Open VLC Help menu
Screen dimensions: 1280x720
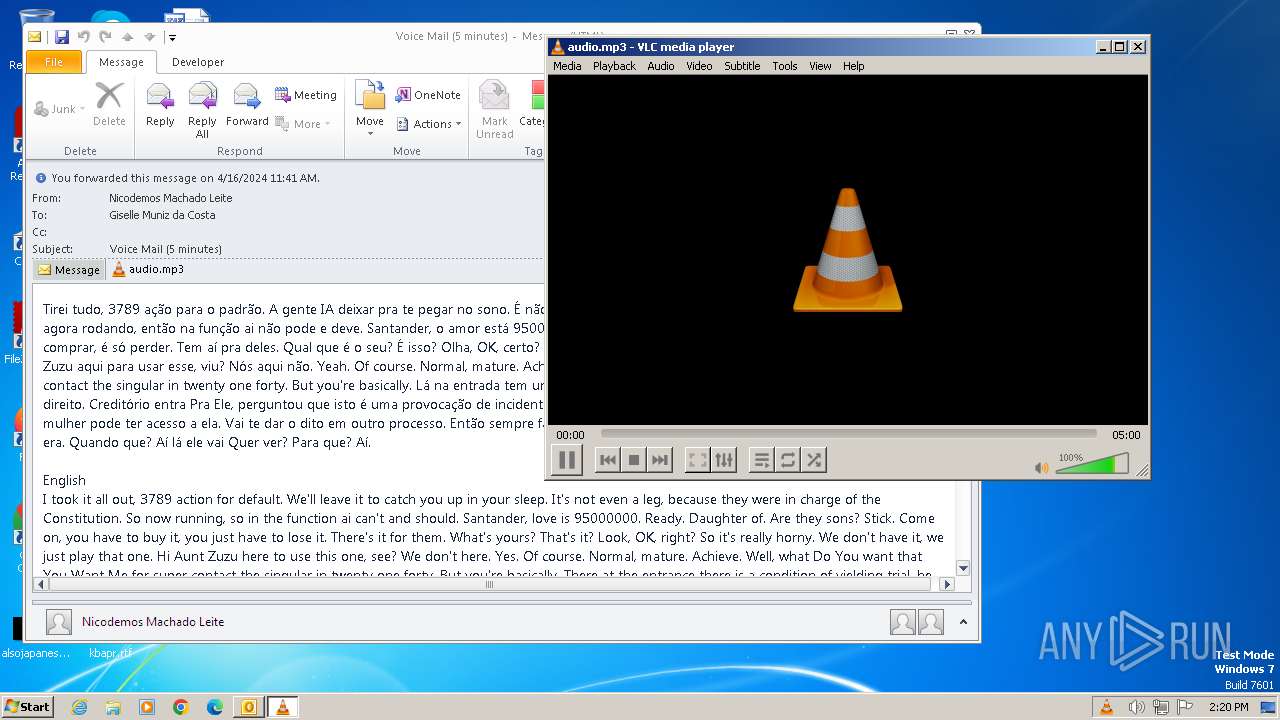point(853,66)
